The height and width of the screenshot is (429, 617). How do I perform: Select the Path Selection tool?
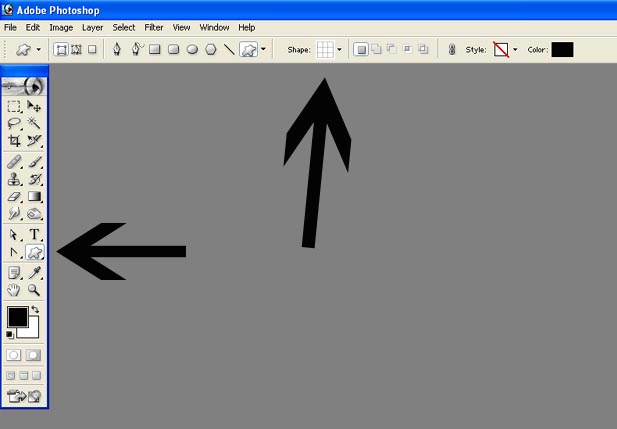point(14,235)
